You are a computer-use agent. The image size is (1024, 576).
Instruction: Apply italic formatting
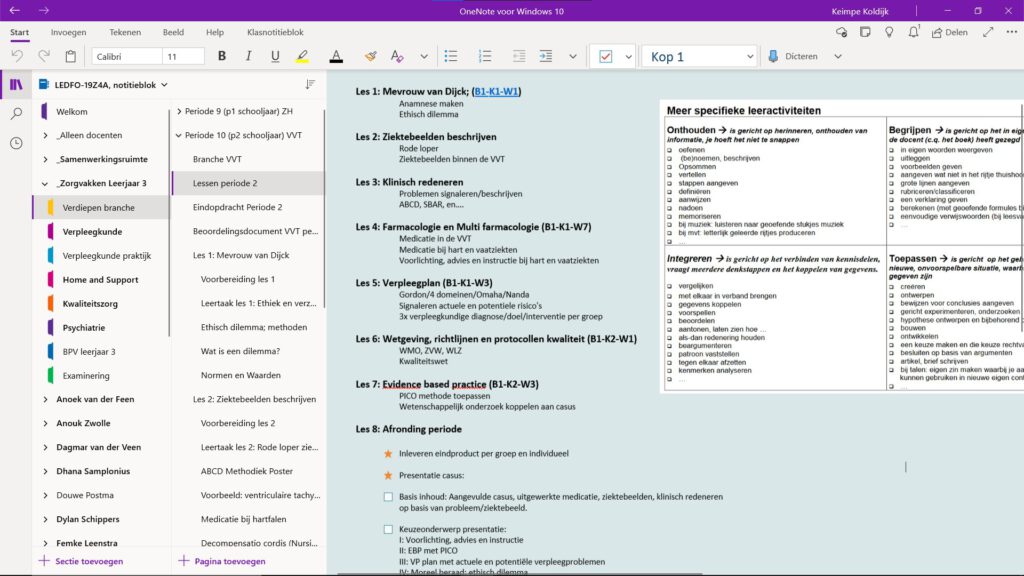coord(248,57)
